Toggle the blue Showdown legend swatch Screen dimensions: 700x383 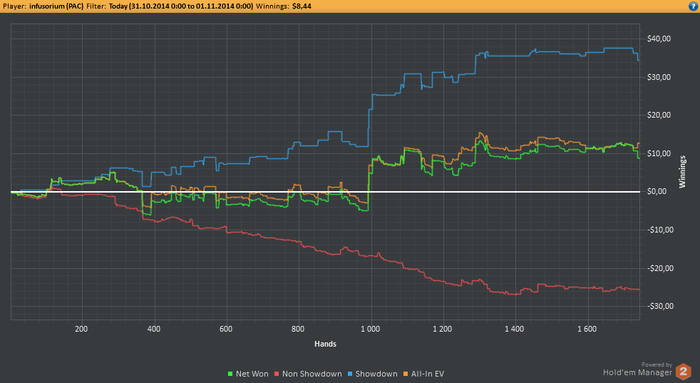click(x=350, y=374)
